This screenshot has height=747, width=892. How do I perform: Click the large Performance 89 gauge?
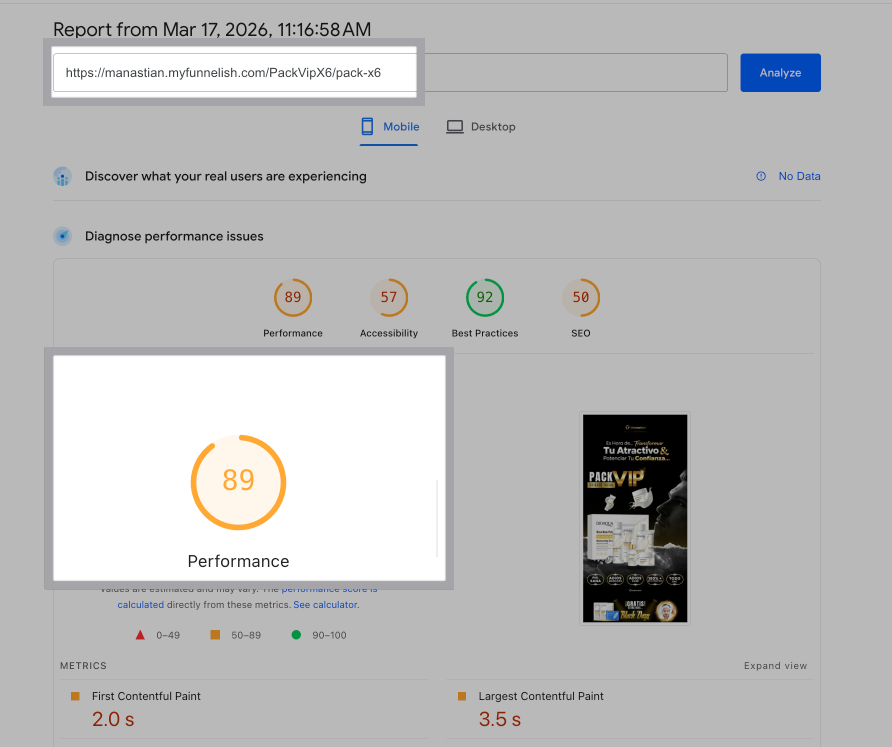click(x=238, y=481)
